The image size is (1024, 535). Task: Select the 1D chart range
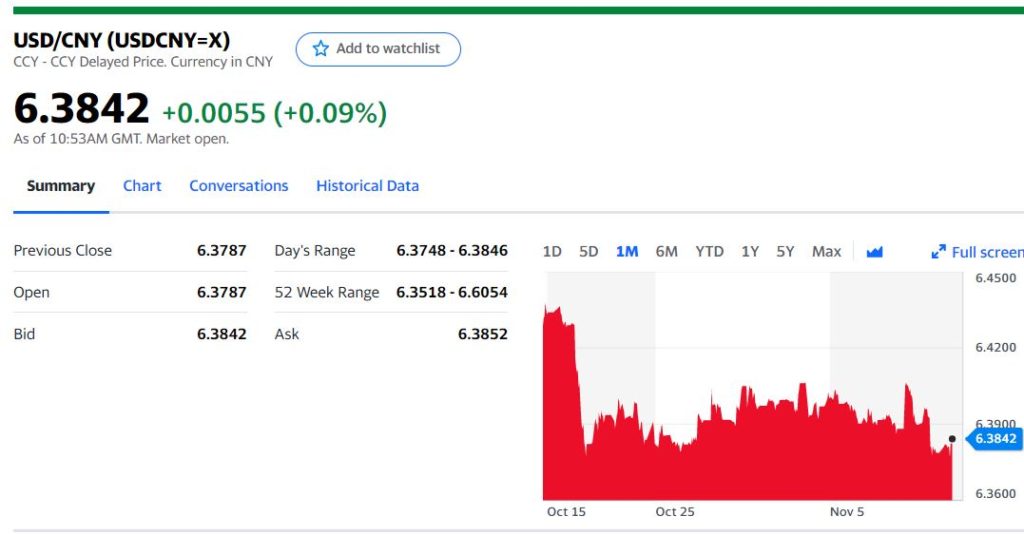(x=552, y=252)
